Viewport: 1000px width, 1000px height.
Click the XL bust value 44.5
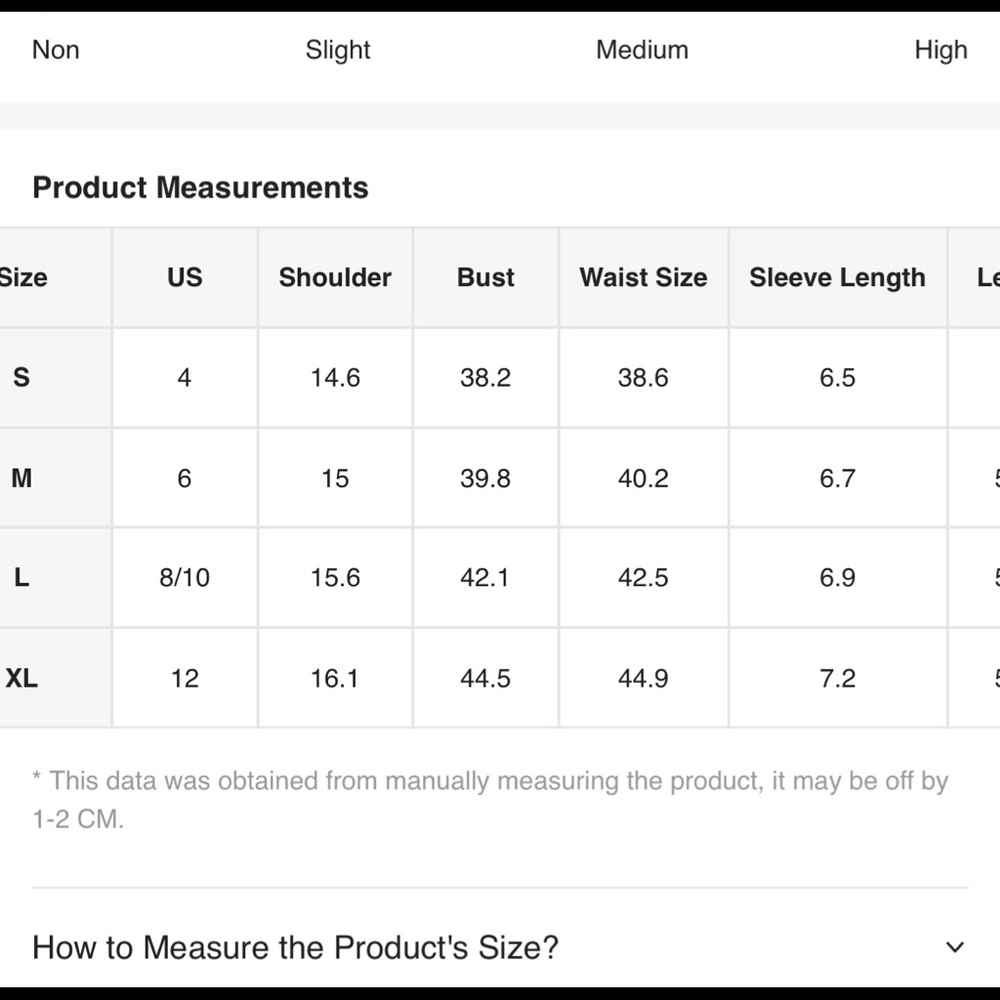pyautogui.click(x=486, y=678)
